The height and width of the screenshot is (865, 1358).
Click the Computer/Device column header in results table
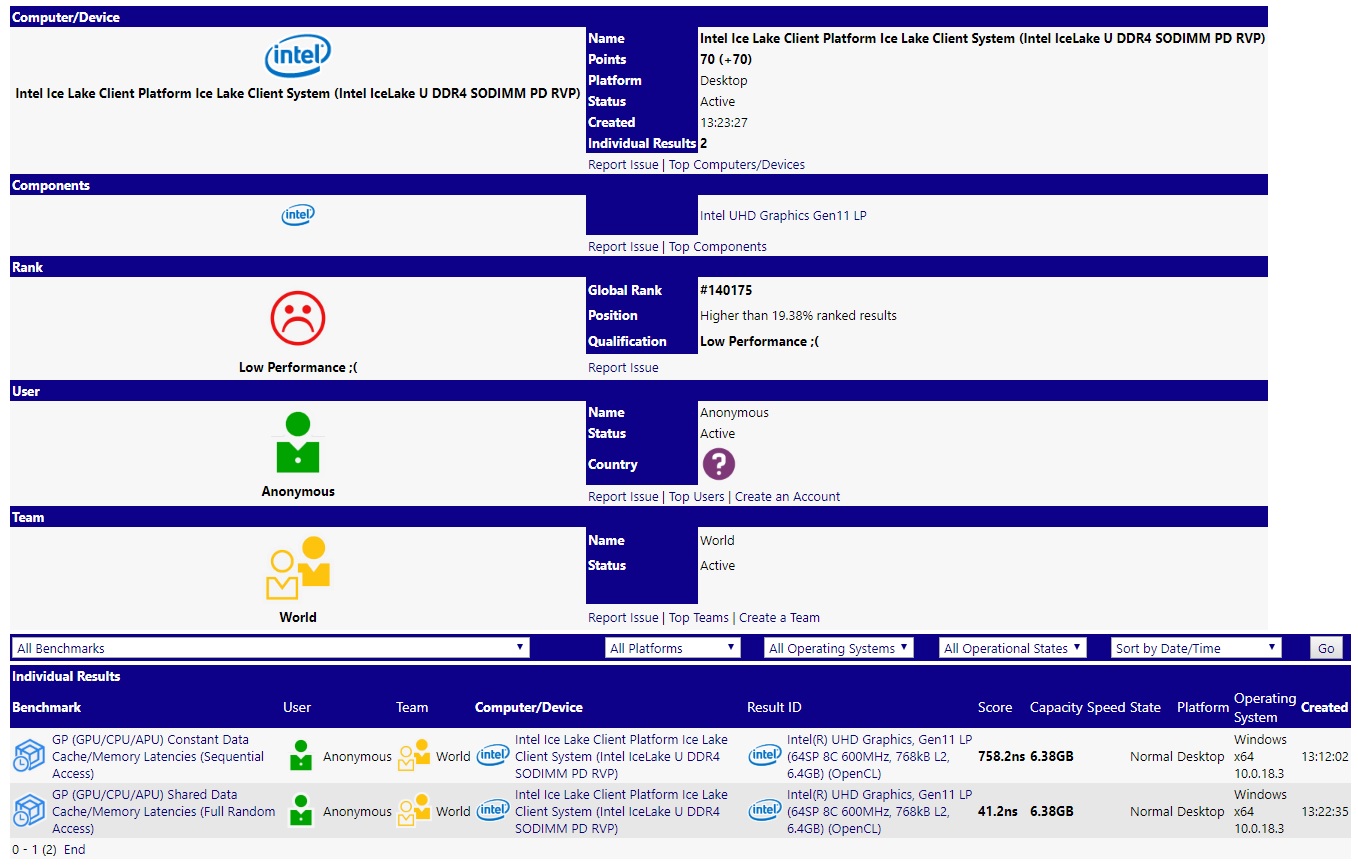pos(529,708)
